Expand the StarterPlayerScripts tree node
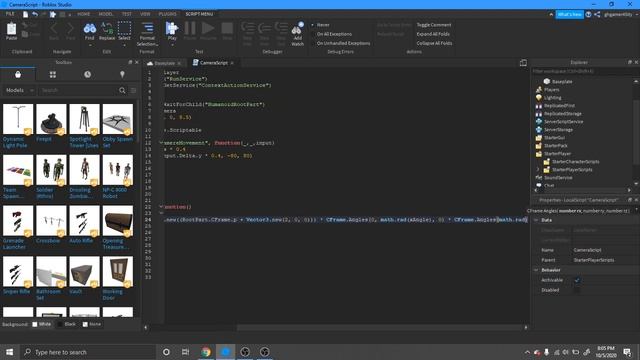This screenshot has height=360, width=640. [538, 169]
